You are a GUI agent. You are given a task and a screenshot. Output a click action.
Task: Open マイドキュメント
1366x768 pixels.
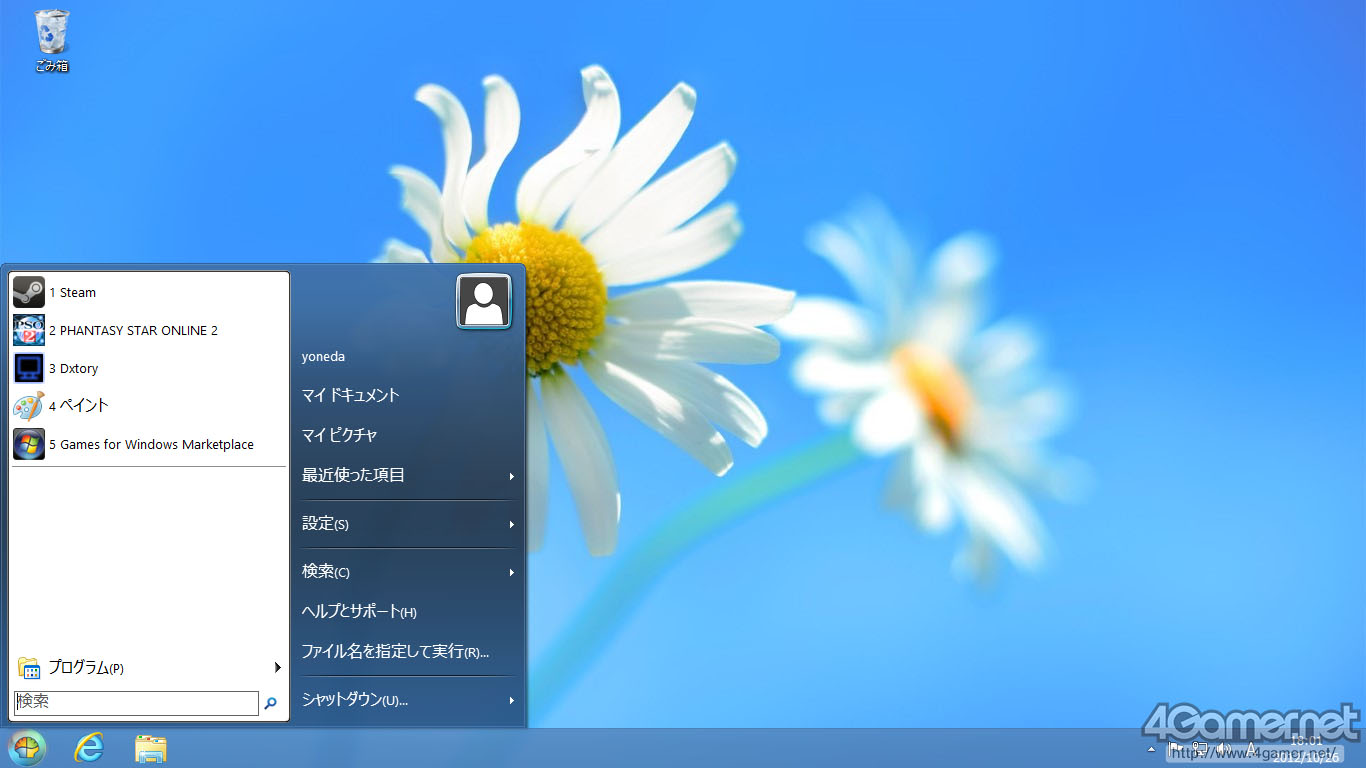click(x=408, y=395)
